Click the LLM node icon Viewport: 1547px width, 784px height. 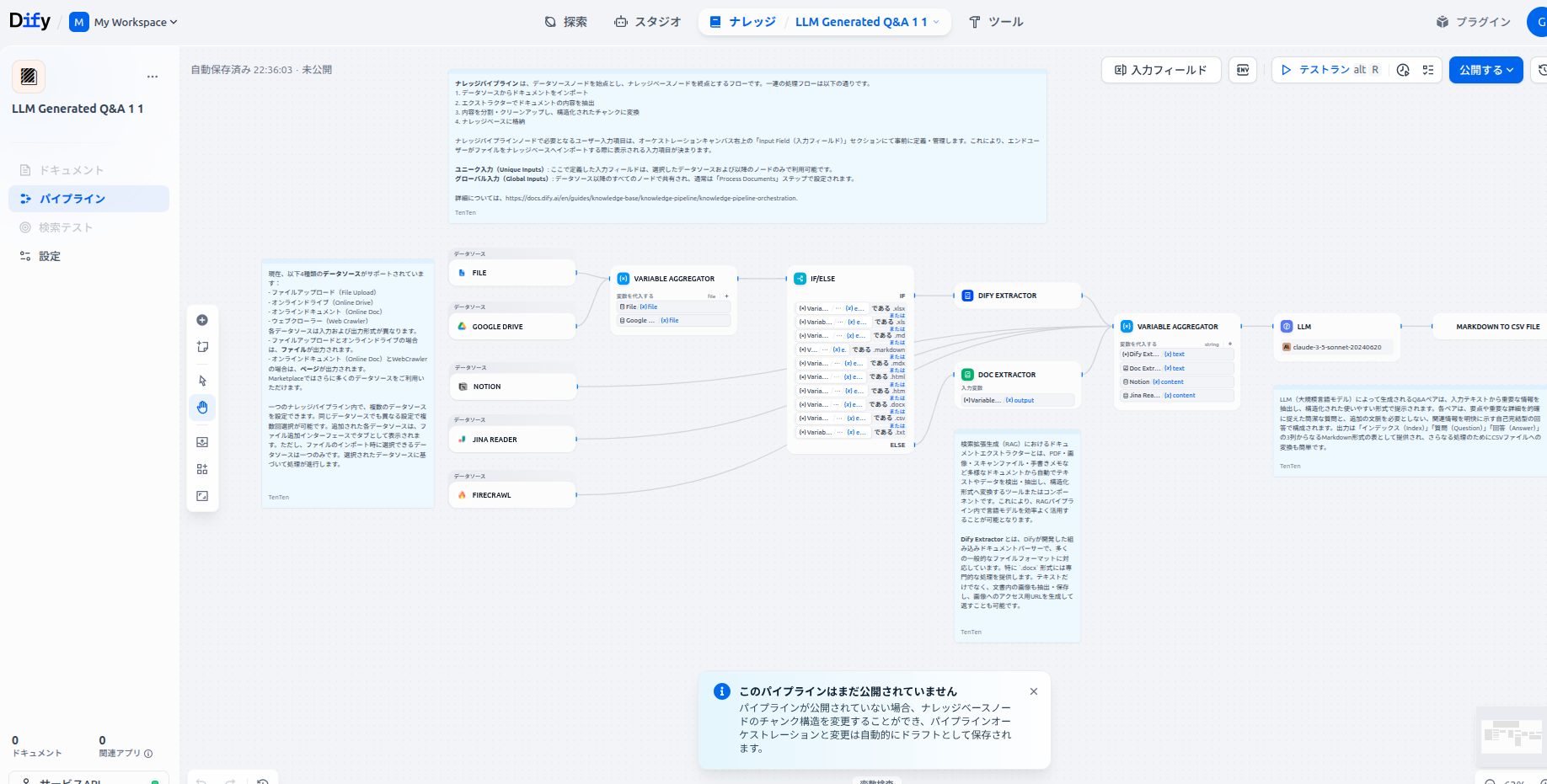click(1287, 327)
